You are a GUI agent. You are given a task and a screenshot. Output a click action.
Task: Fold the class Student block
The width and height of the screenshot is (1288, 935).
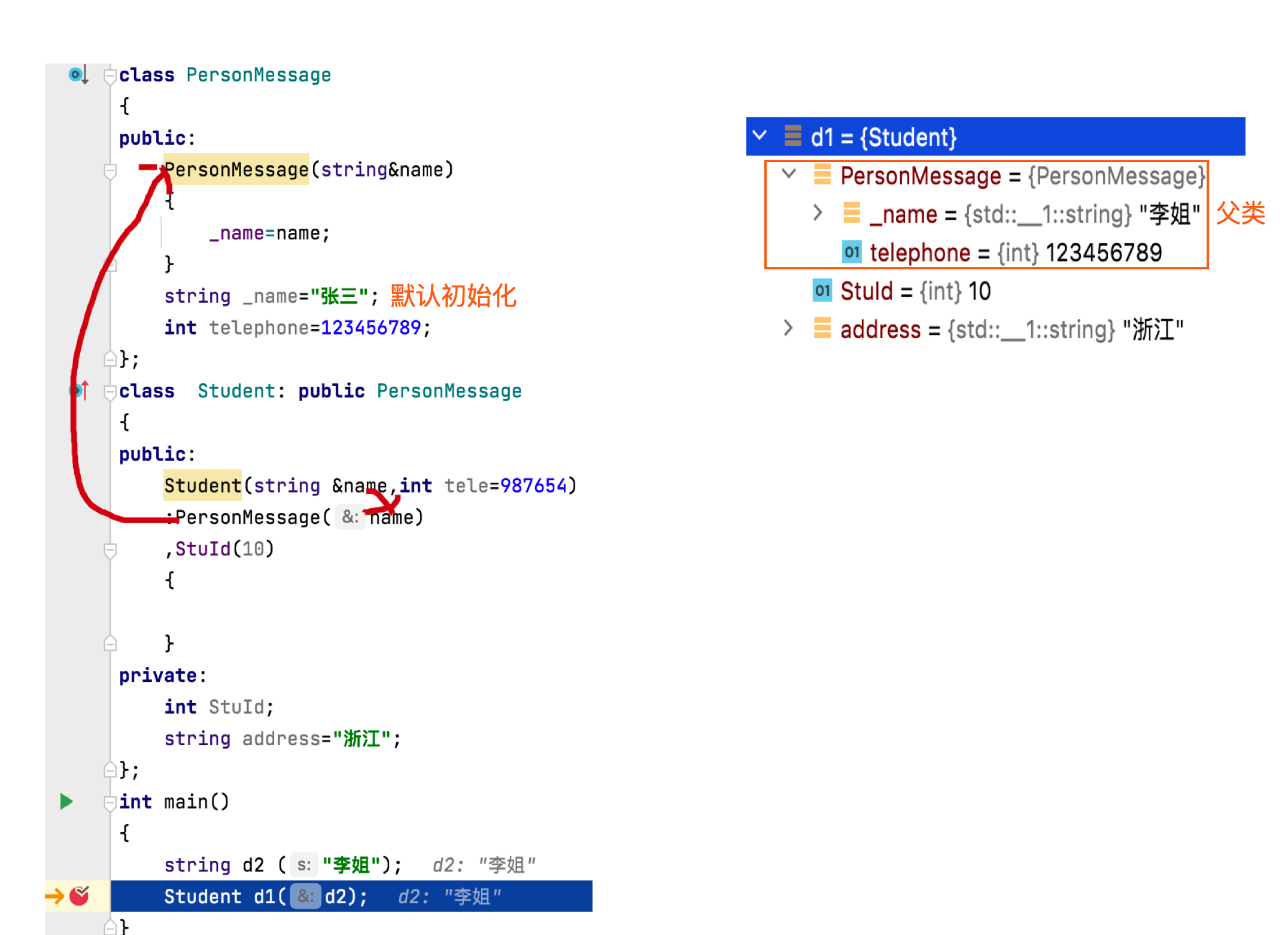point(110,392)
